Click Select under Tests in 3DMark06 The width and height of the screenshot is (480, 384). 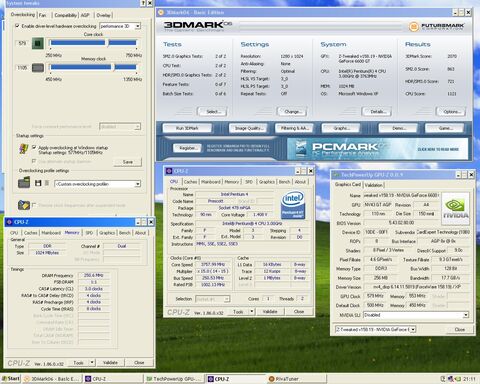[x=213, y=112]
